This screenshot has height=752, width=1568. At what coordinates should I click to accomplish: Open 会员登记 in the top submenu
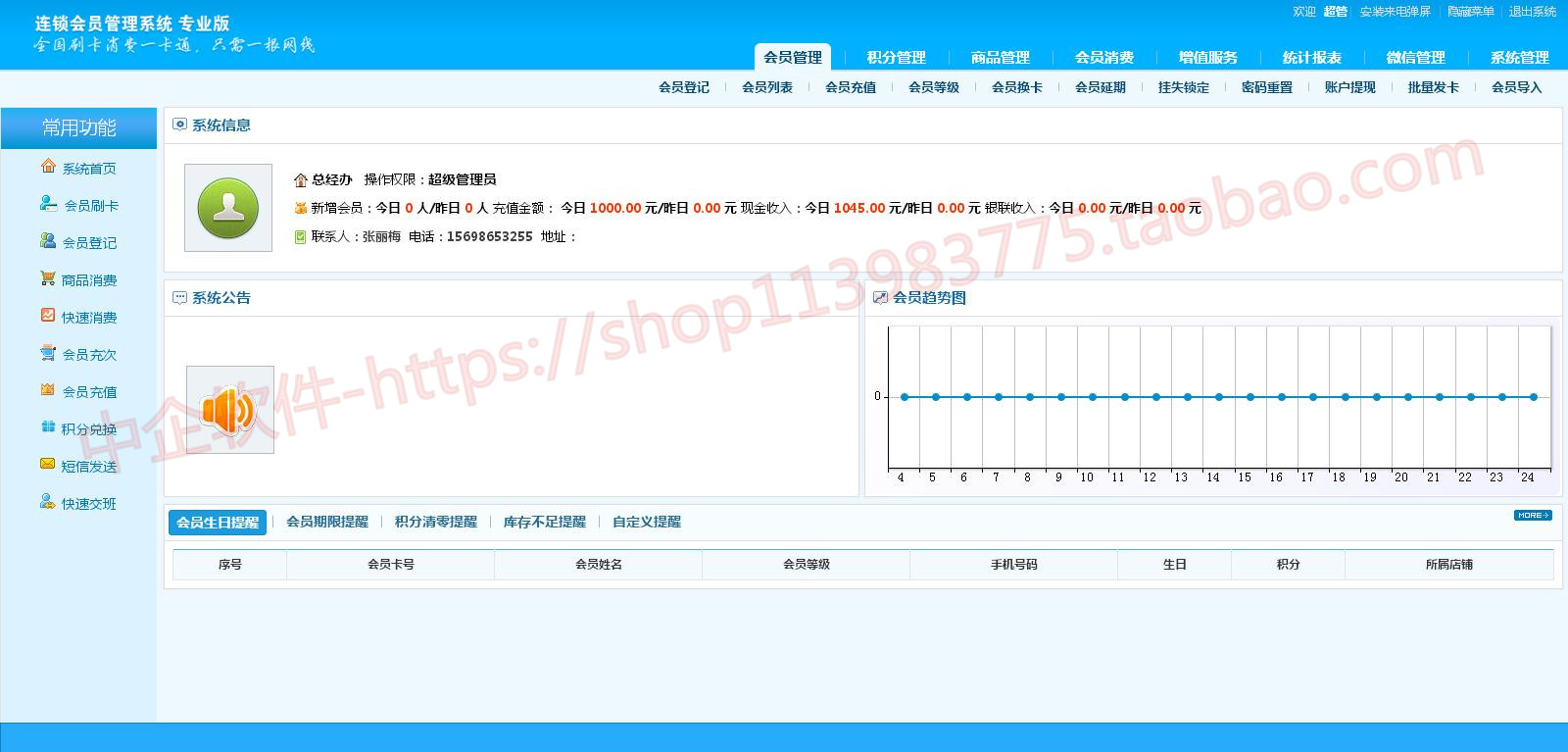click(684, 87)
